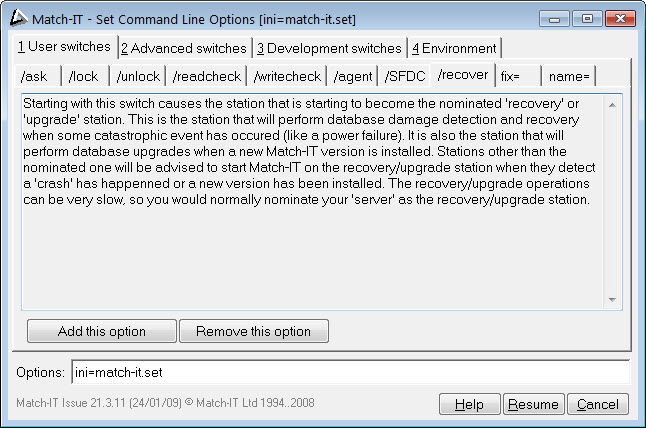
Task: Click the description scrollbar down arrow
Action: (612, 299)
